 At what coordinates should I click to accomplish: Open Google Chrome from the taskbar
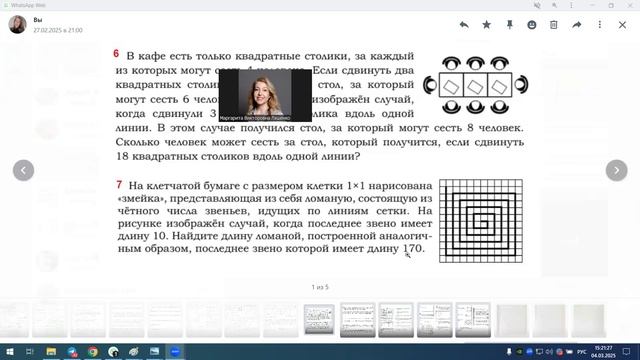(x=93, y=351)
